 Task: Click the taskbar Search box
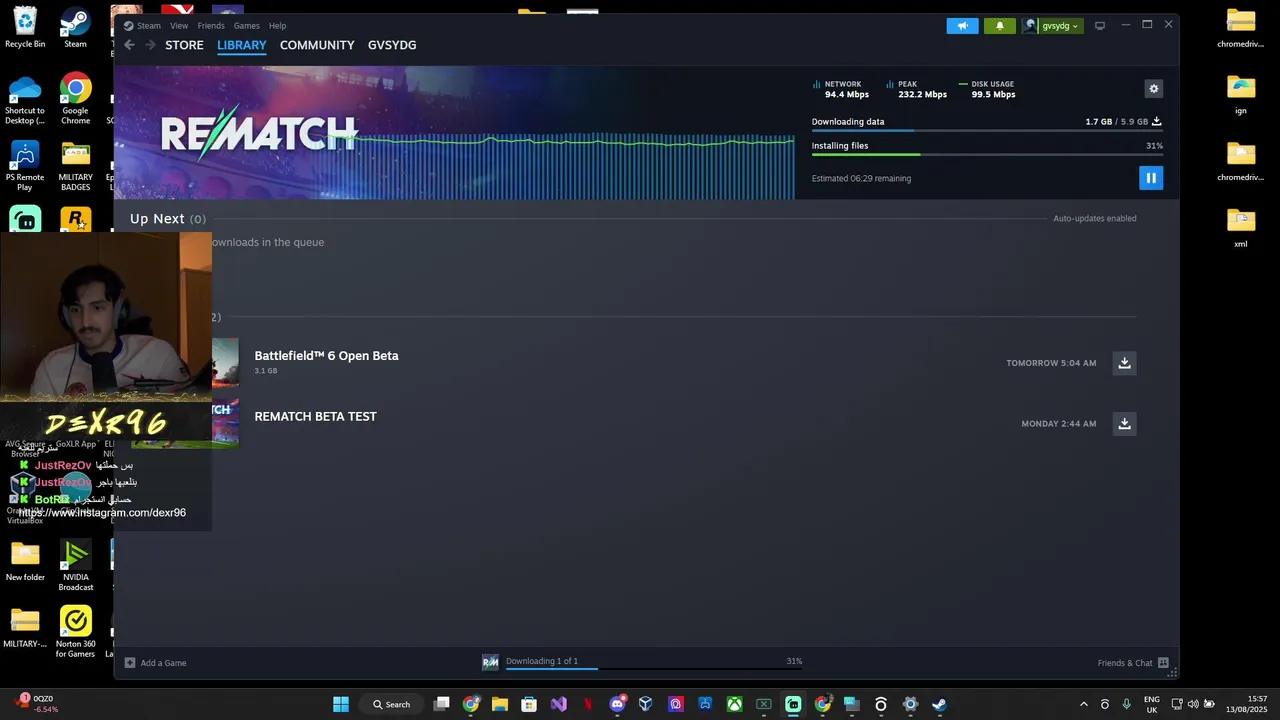click(x=391, y=704)
